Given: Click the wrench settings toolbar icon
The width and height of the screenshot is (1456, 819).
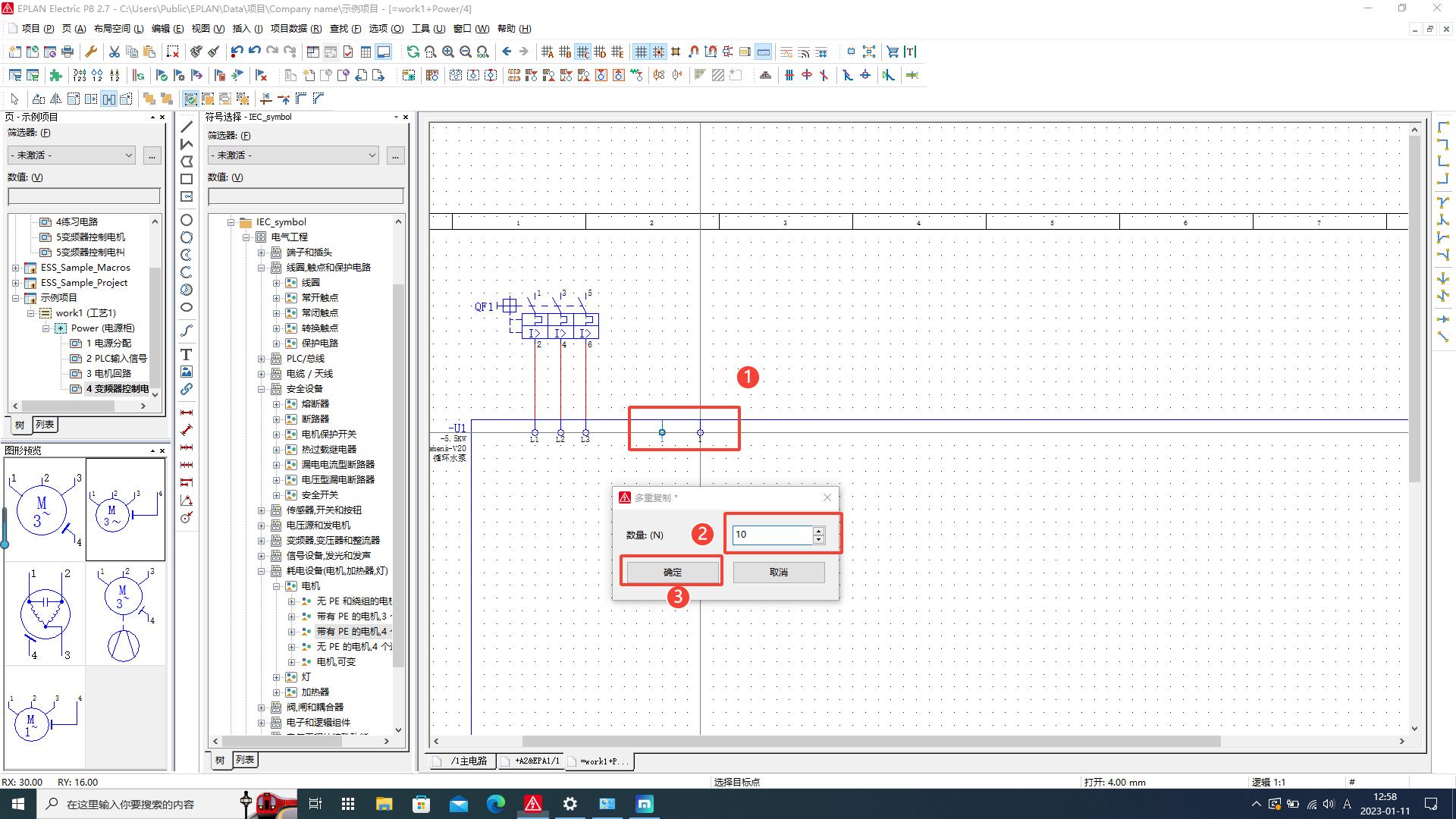Looking at the screenshot, I should (91, 52).
